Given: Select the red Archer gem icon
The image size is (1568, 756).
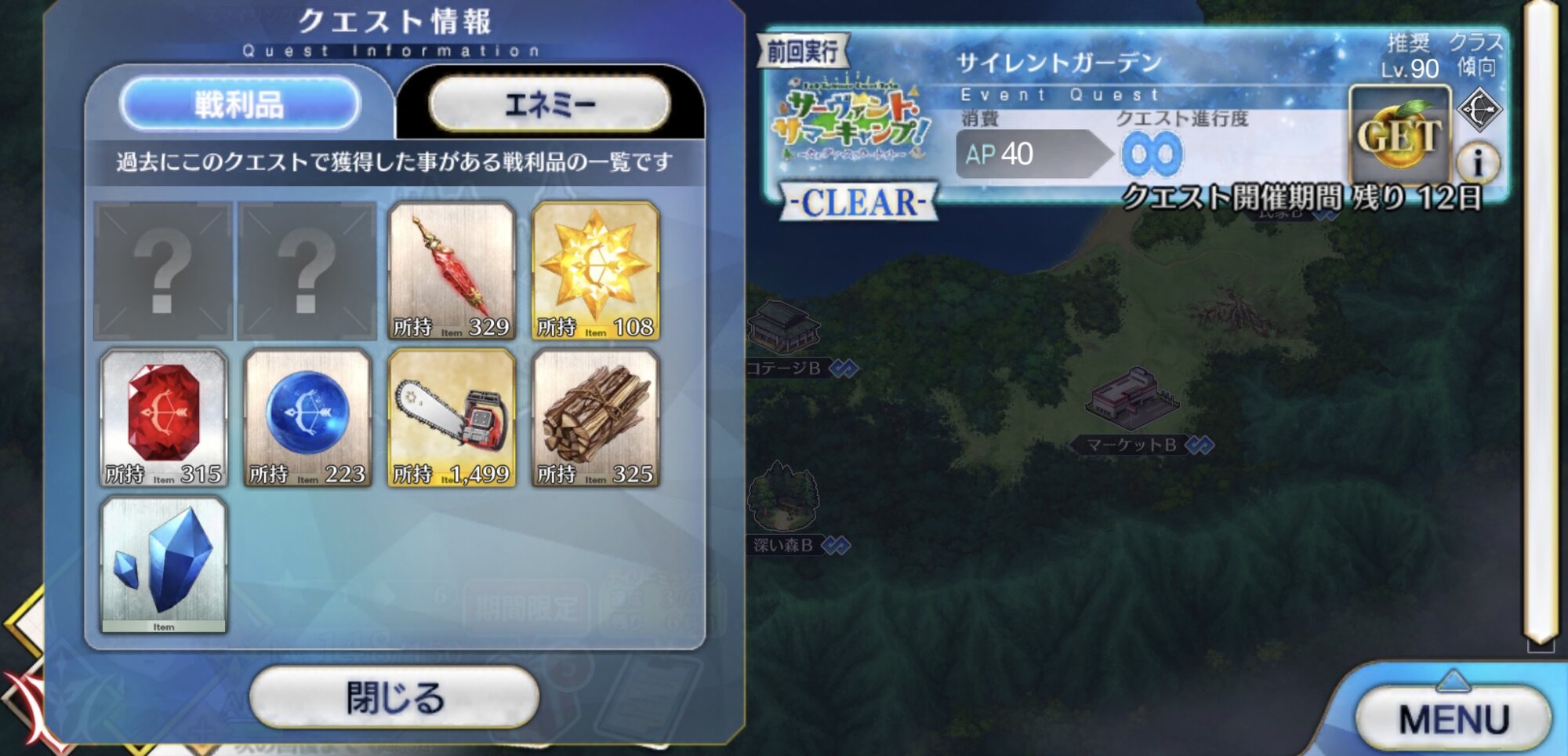Looking at the screenshot, I should pyautogui.click(x=164, y=418).
